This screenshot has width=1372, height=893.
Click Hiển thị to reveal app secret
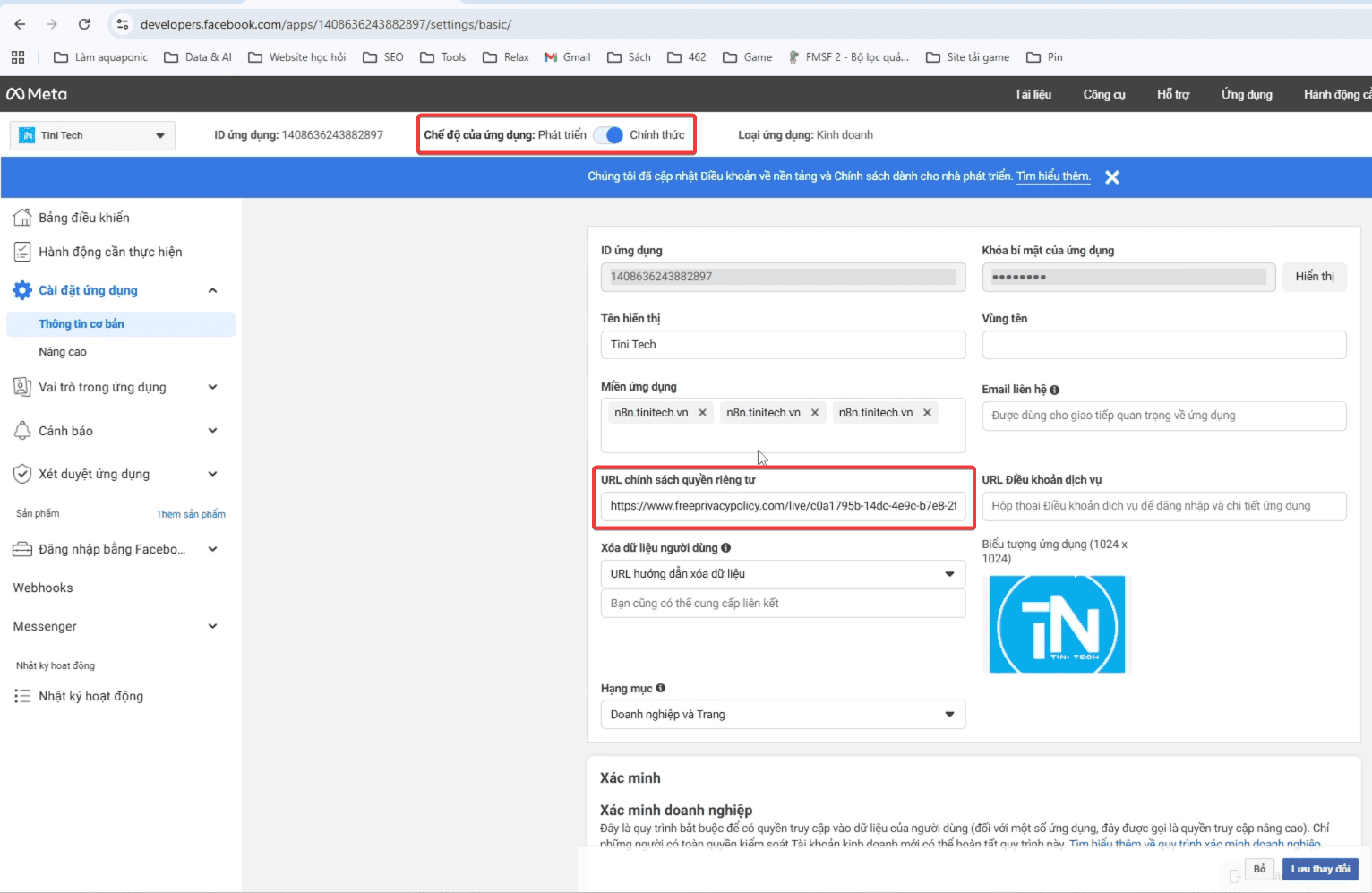click(x=1314, y=277)
